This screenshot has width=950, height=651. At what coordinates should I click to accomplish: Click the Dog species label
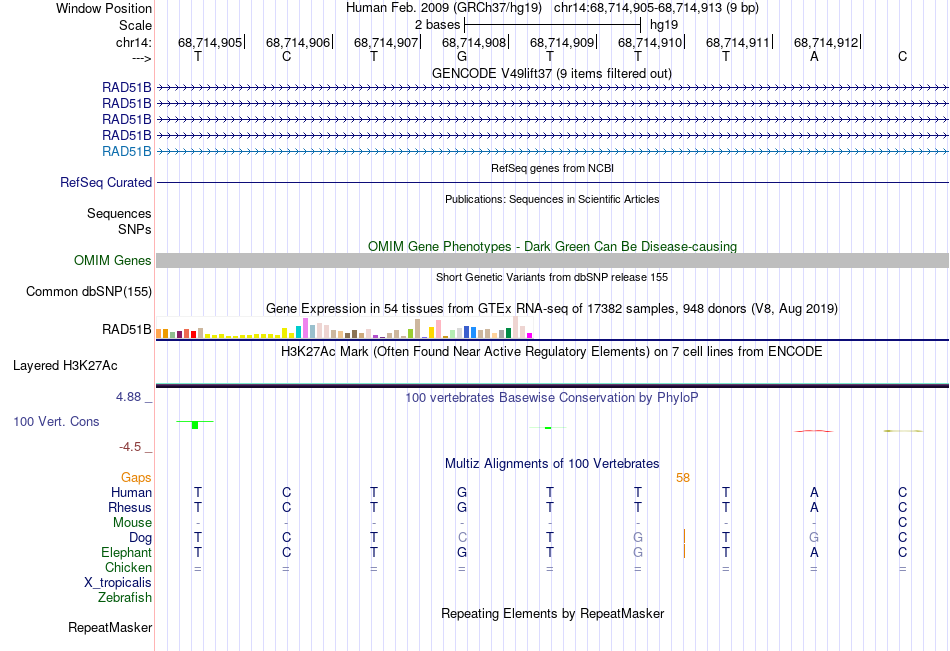(140, 538)
